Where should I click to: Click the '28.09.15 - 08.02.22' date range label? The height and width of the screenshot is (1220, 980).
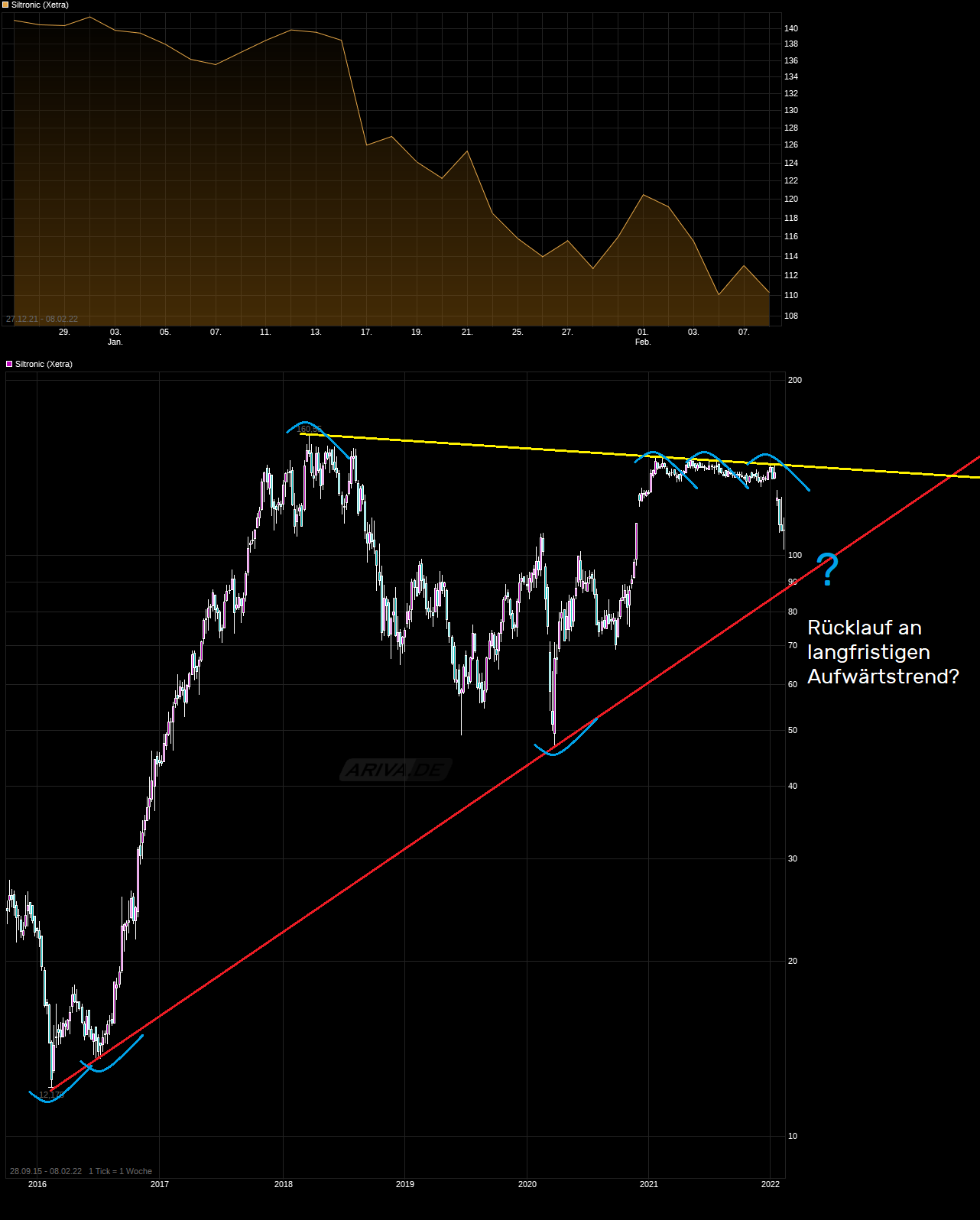click(x=46, y=1171)
